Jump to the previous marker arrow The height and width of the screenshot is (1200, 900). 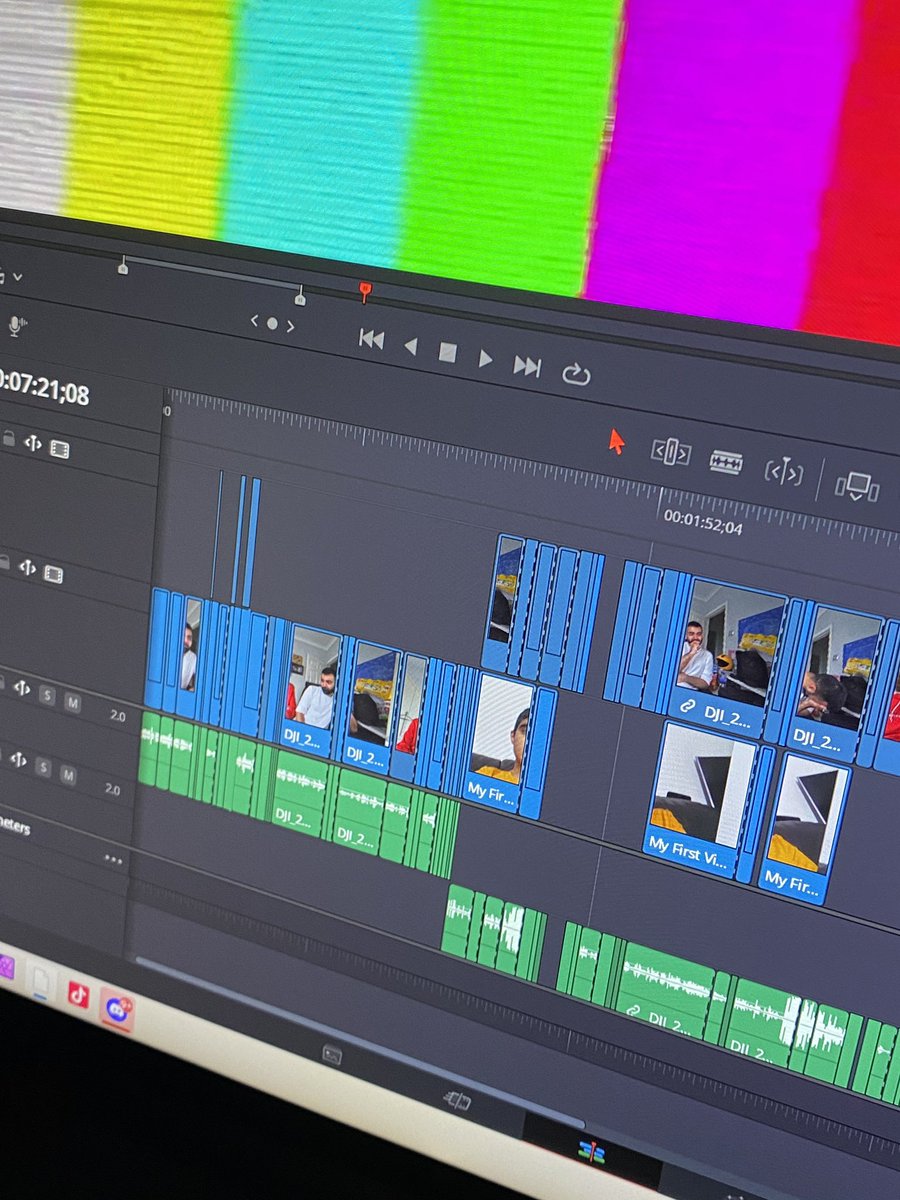254,322
